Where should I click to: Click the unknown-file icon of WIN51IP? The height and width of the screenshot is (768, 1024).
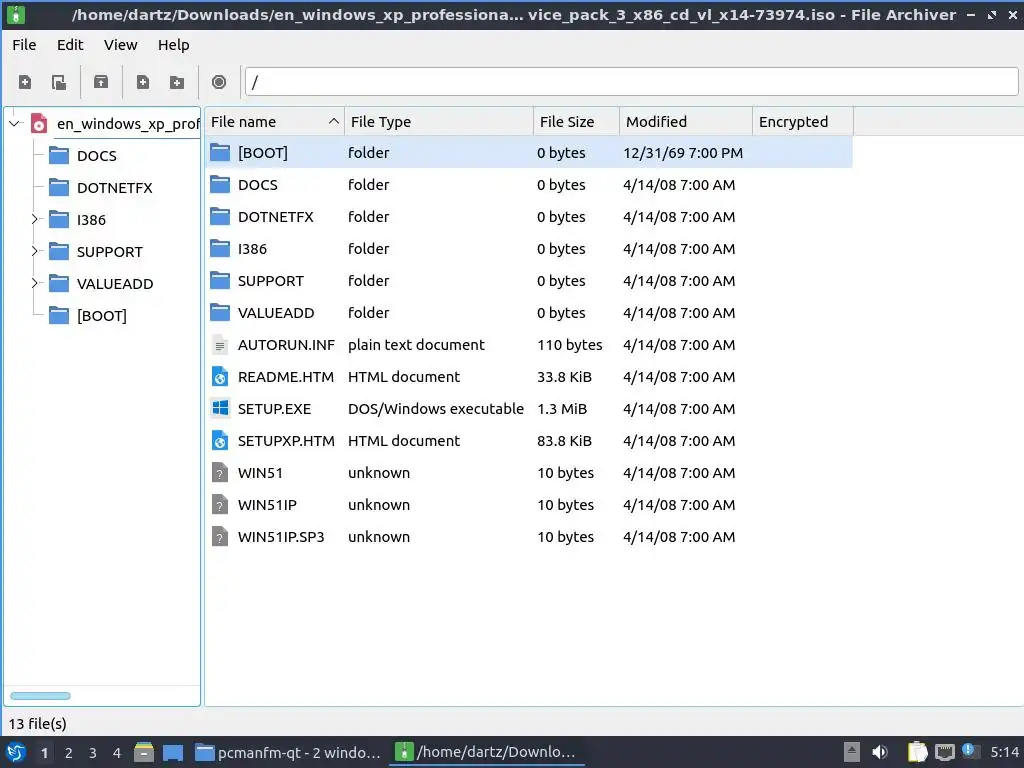tap(220, 505)
